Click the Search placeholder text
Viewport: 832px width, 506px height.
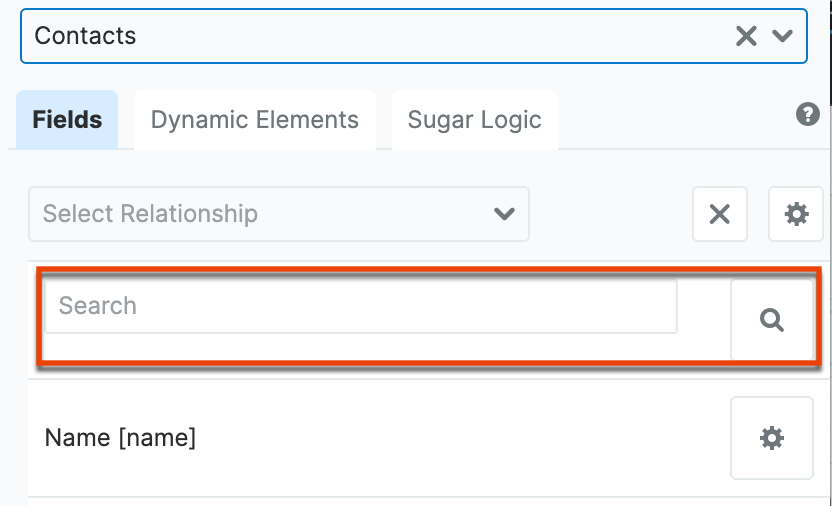pos(97,306)
